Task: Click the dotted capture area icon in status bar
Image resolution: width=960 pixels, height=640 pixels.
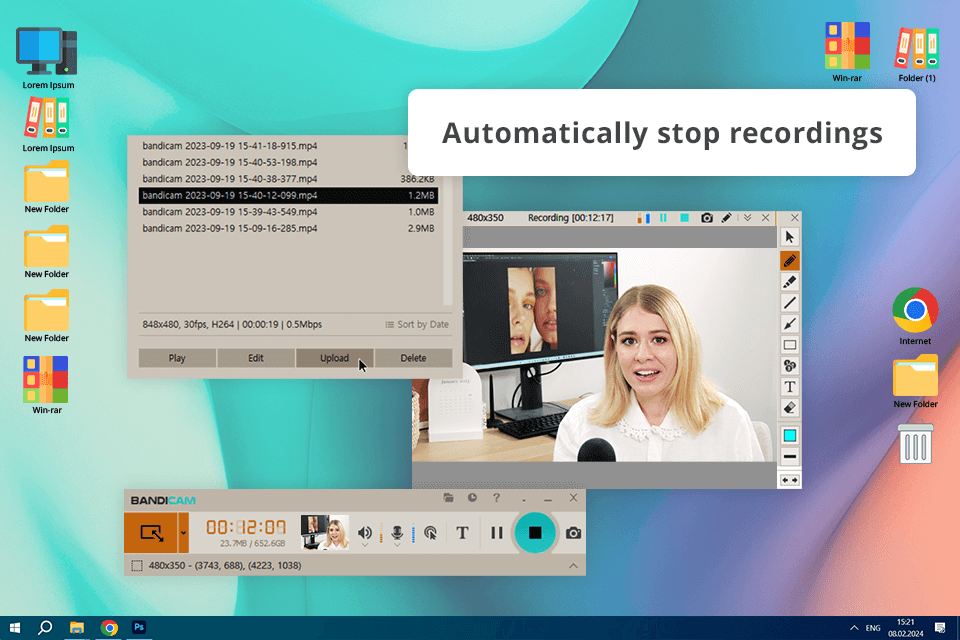Action: (137, 565)
